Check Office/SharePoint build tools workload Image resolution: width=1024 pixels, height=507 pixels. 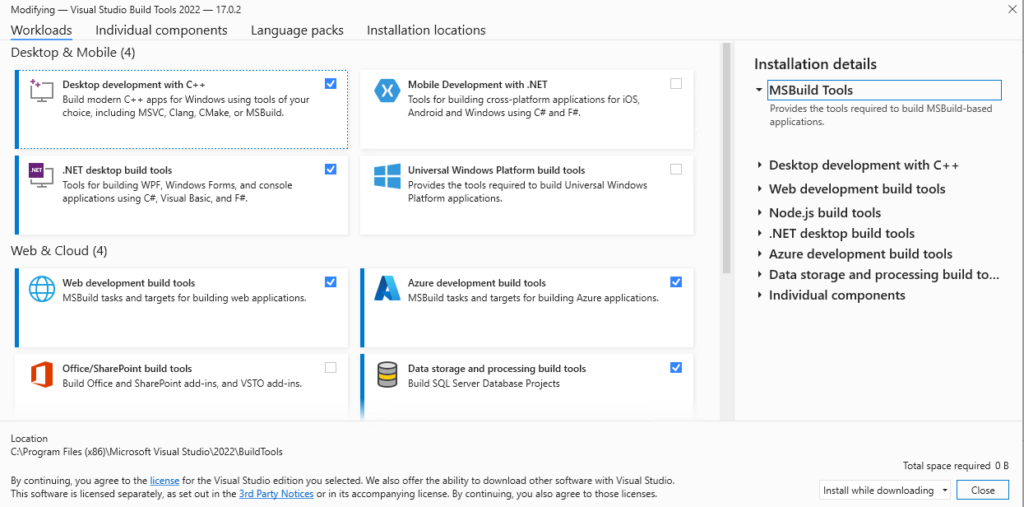(330, 368)
